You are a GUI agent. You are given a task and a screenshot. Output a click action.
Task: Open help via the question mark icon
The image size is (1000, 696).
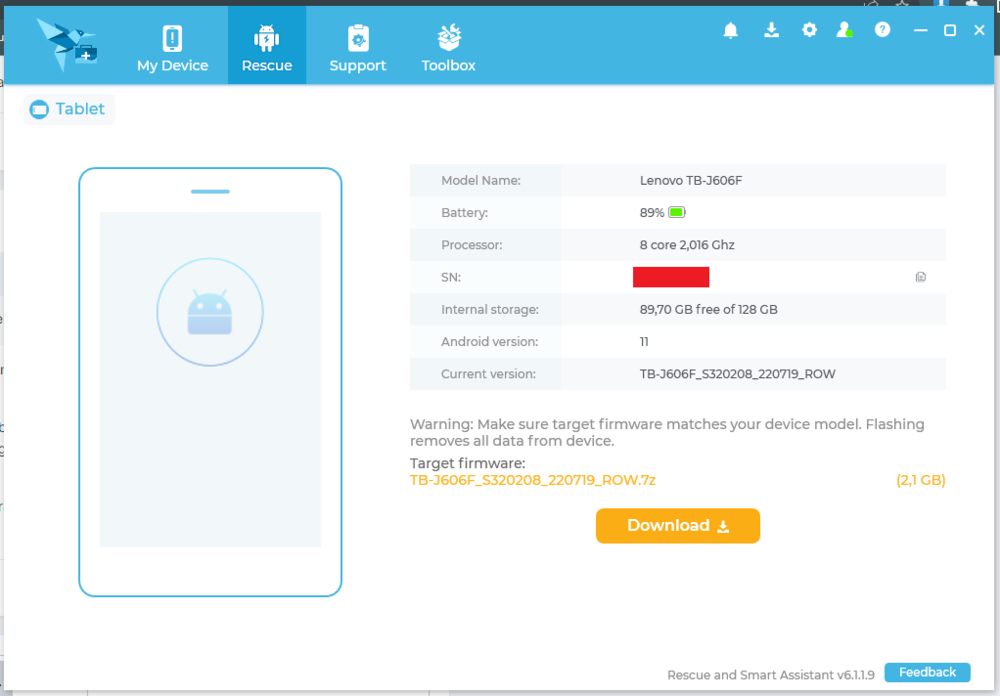click(x=882, y=30)
